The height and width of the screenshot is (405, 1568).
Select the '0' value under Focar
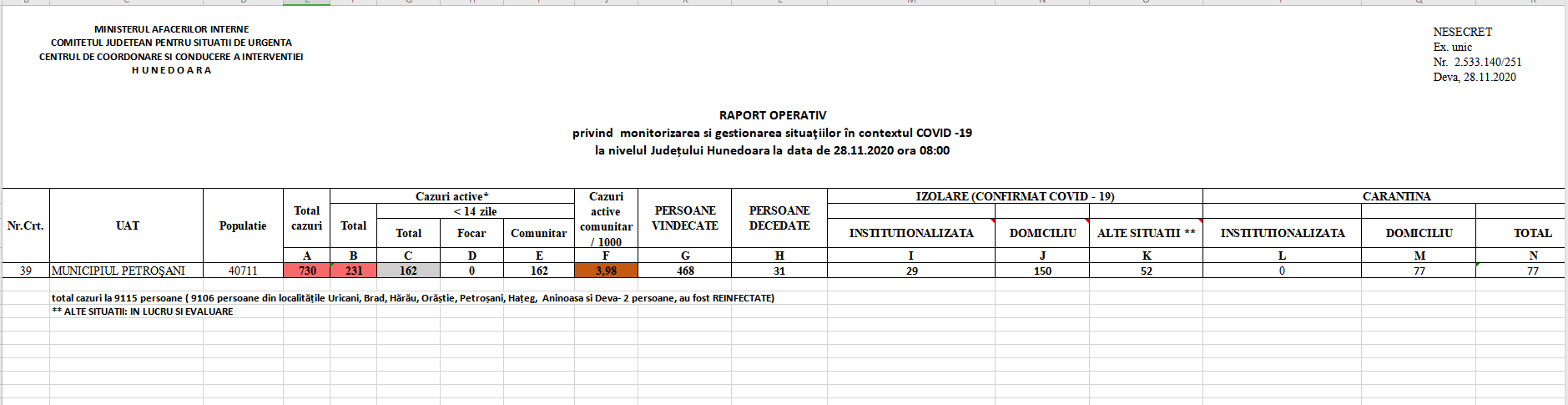471,271
